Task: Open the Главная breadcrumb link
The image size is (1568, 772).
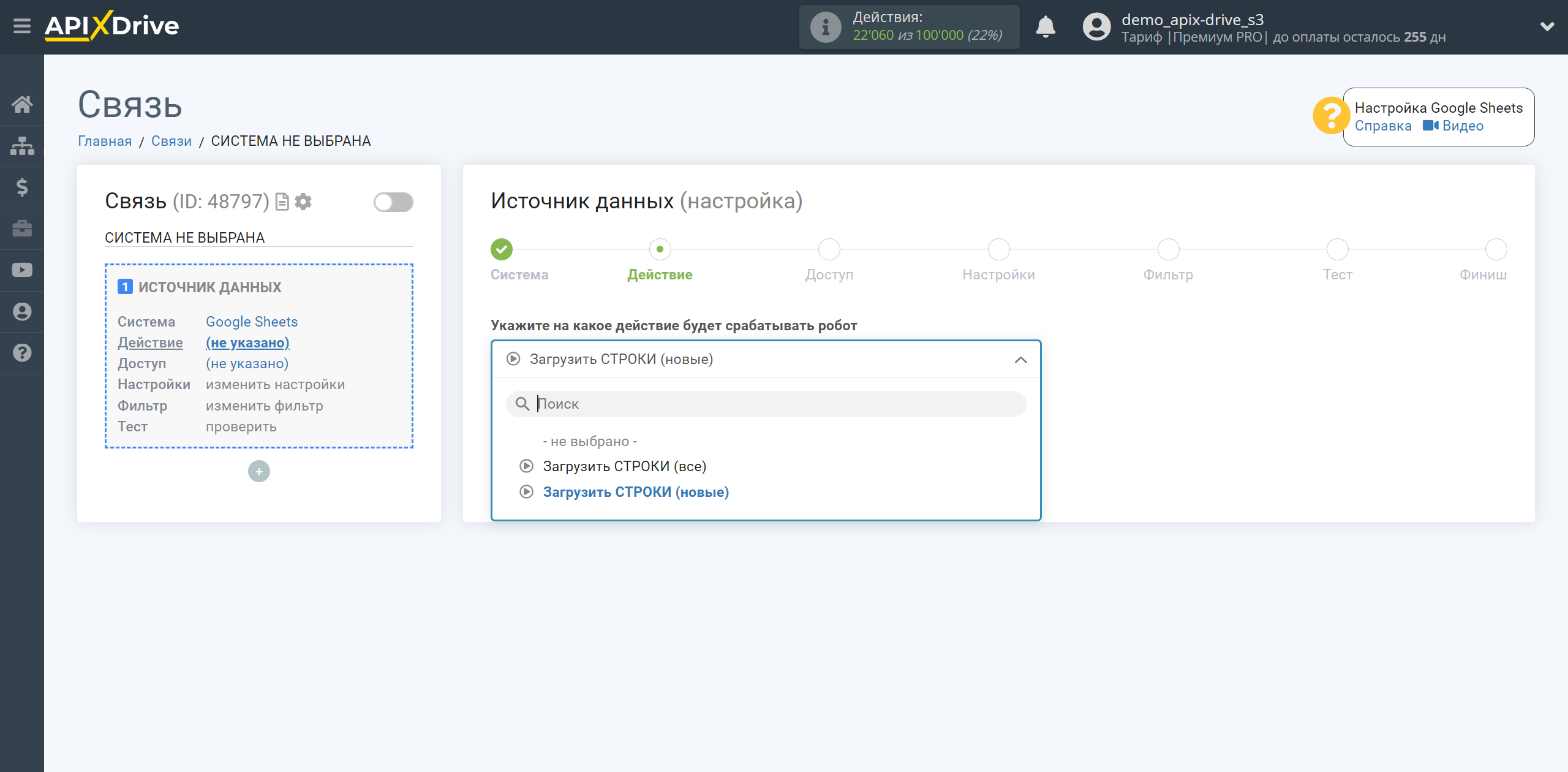Action: (105, 141)
